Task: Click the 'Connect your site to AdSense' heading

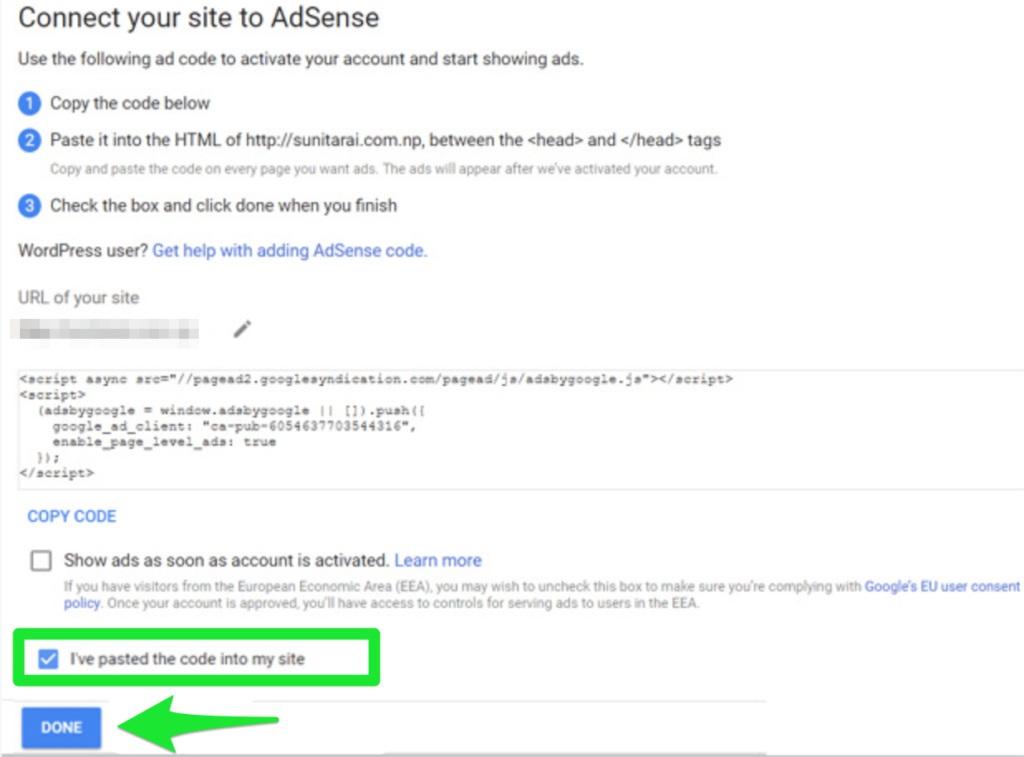Action: [199, 18]
